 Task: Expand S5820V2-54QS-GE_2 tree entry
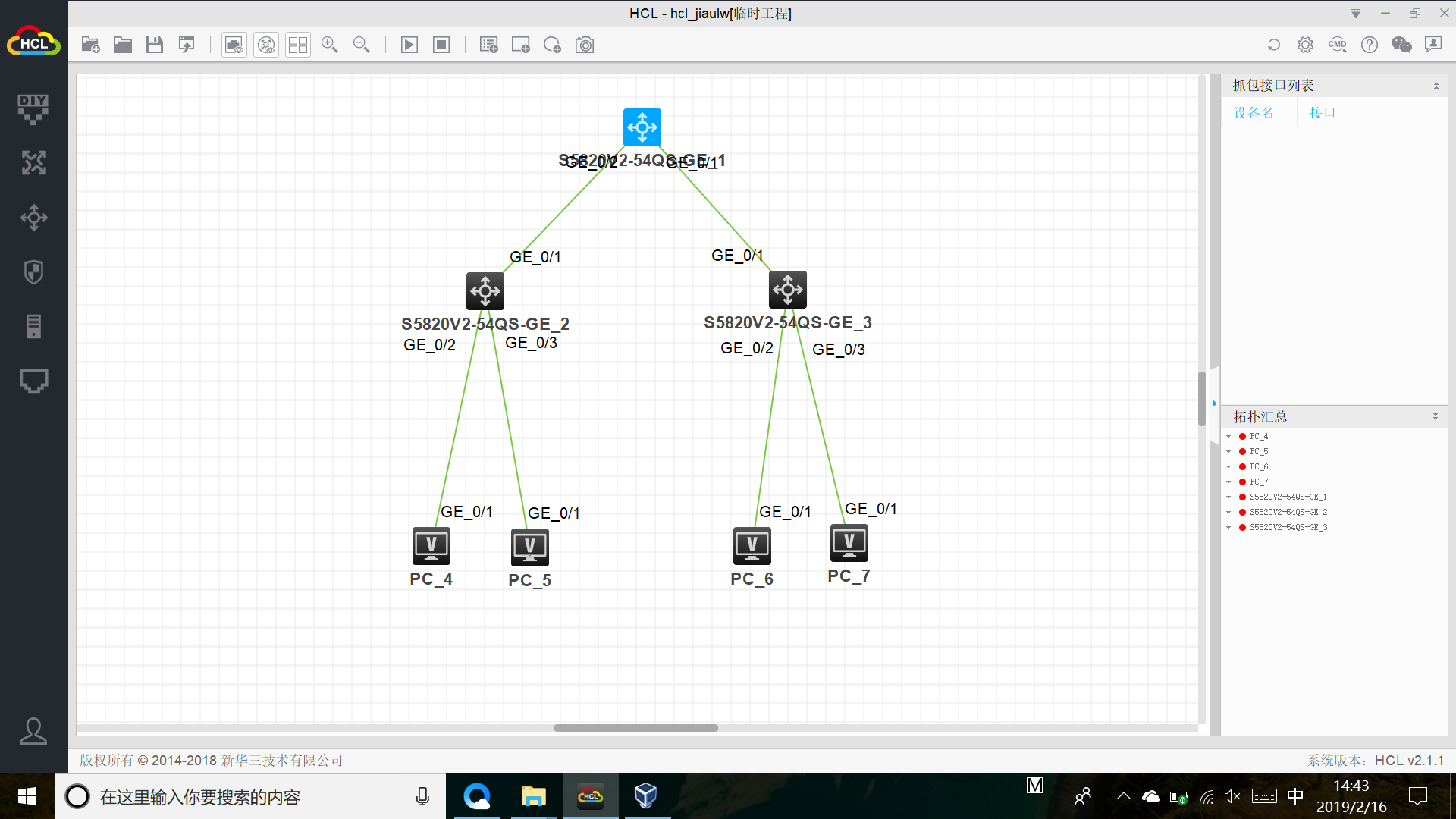coord(1228,513)
